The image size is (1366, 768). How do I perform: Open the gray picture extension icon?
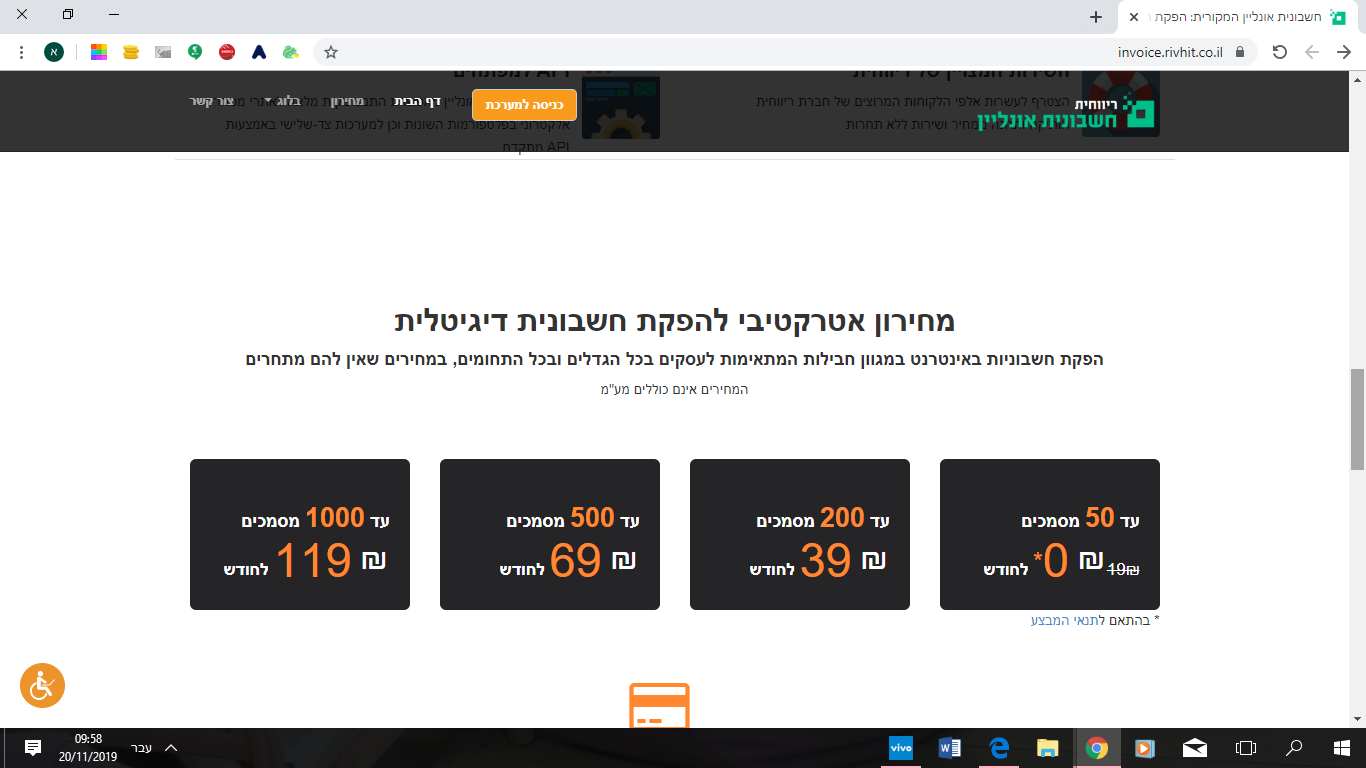pos(163,52)
